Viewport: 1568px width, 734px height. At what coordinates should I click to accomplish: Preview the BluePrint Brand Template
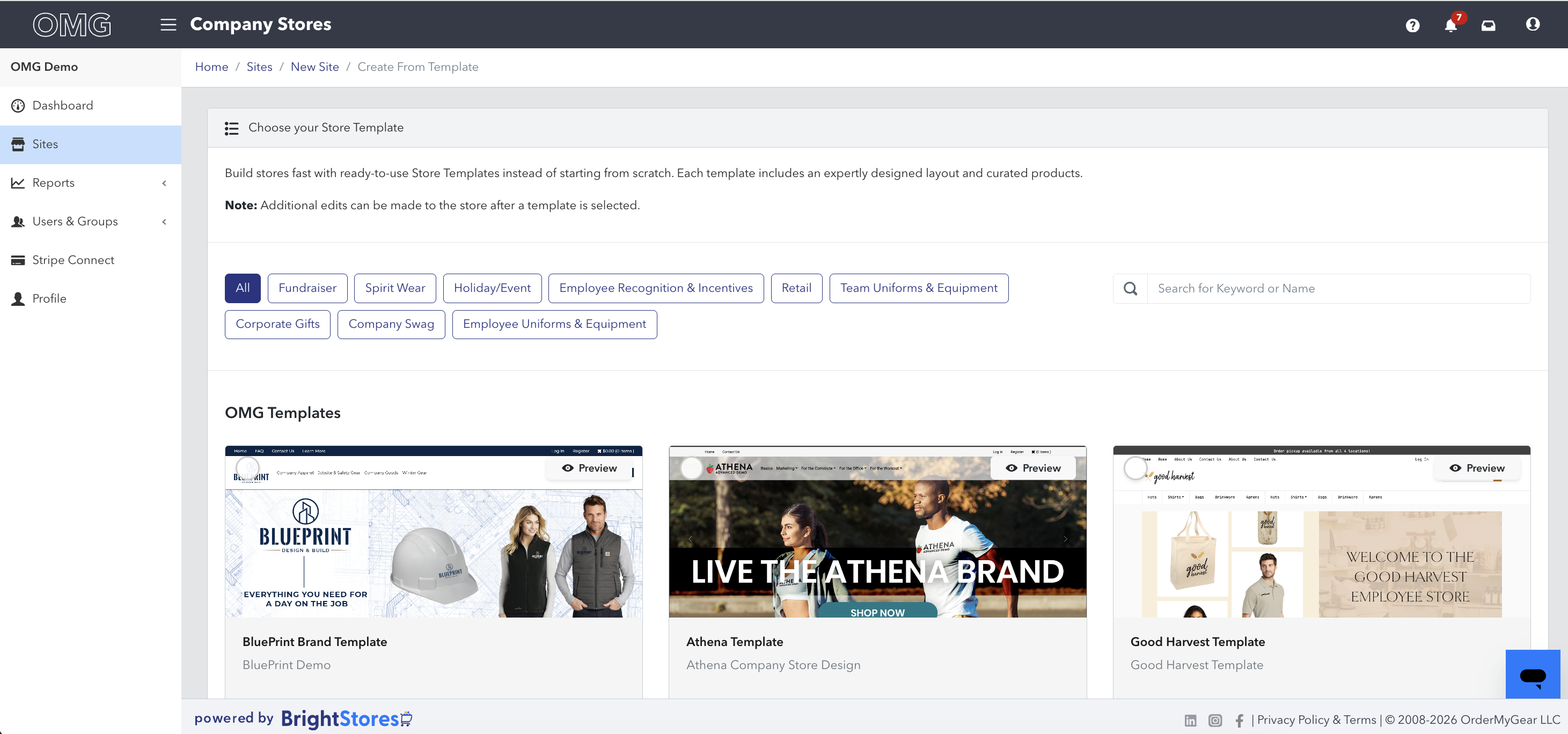tap(589, 468)
